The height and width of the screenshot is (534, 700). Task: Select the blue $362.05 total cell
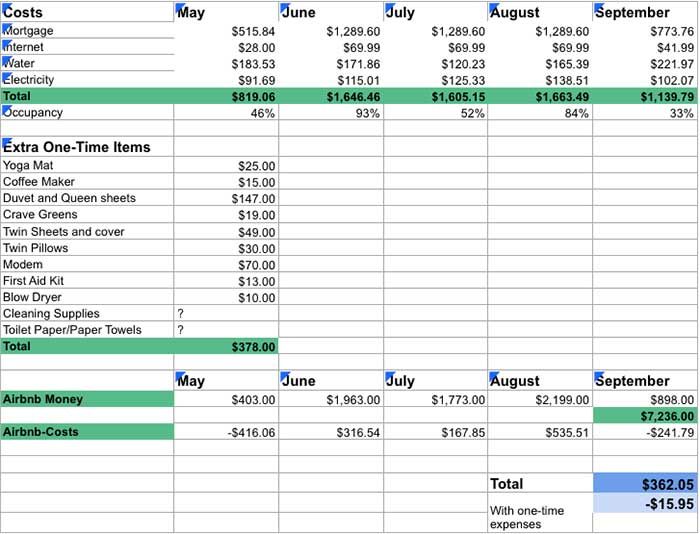pos(644,484)
